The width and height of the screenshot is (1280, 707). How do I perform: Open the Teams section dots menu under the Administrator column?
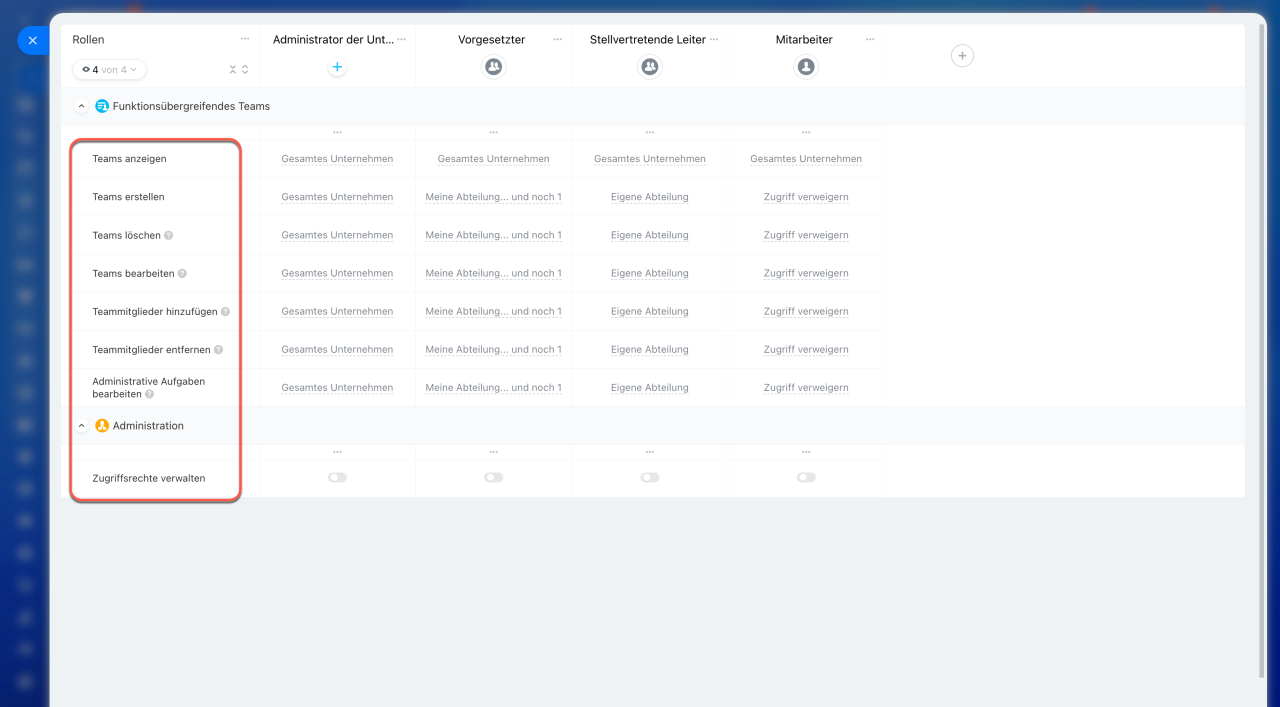[x=337, y=132]
